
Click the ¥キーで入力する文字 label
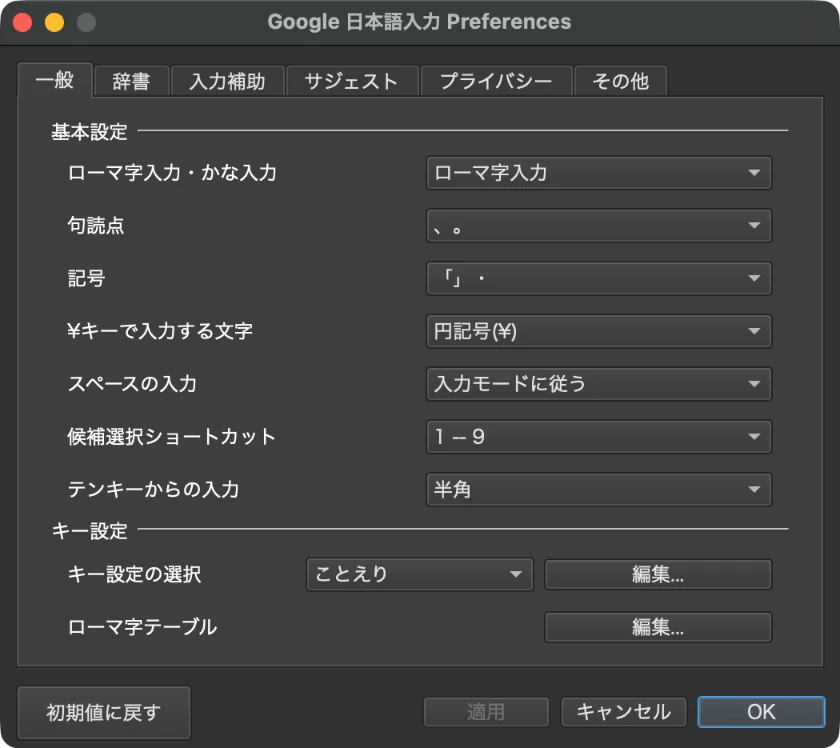[160, 331]
